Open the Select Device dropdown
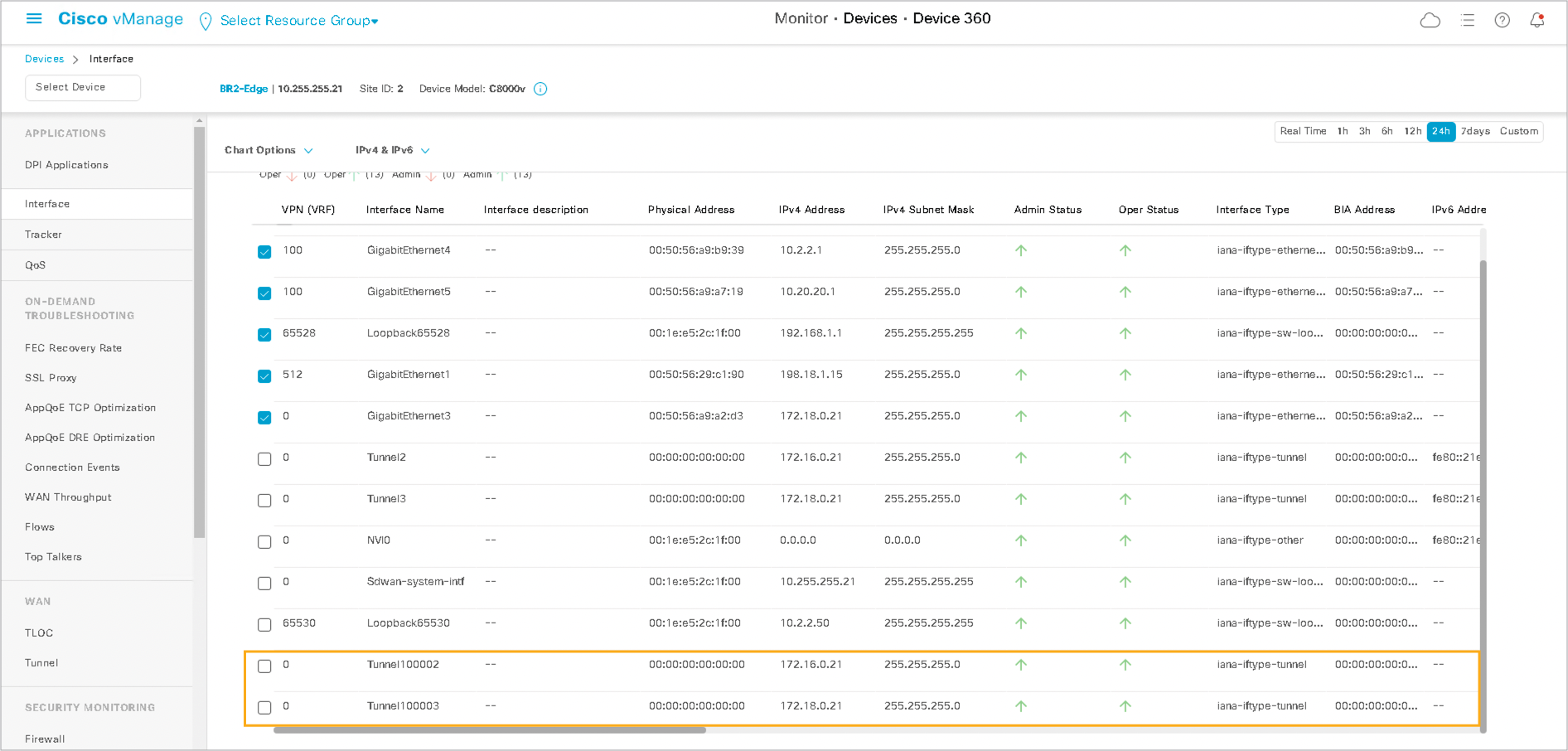This screenshot has height=751, width=1568. pyautogui.click(x=83, y=87)
